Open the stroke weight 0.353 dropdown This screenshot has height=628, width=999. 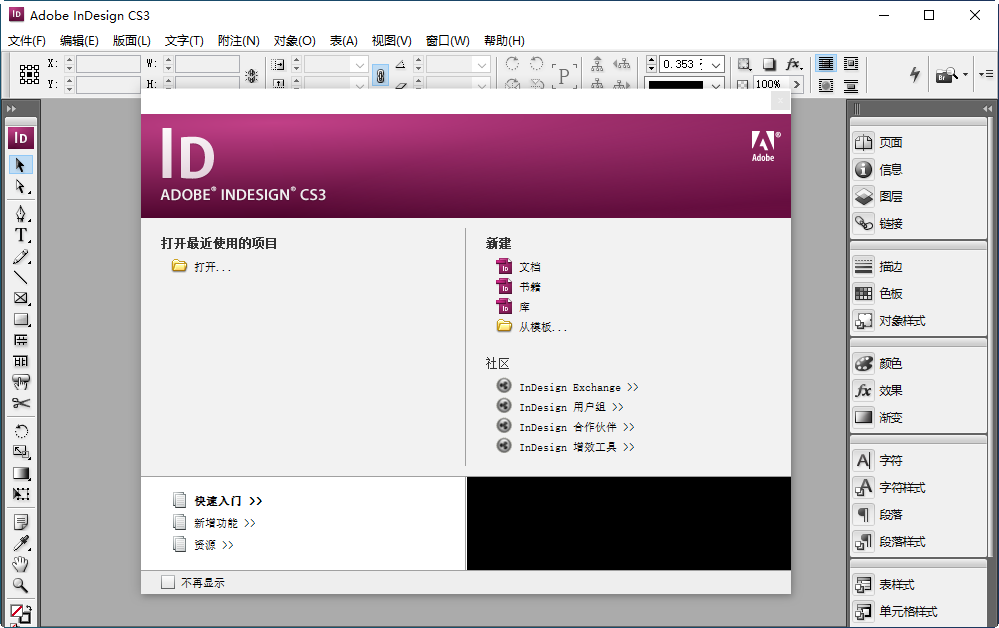(716, 64)
